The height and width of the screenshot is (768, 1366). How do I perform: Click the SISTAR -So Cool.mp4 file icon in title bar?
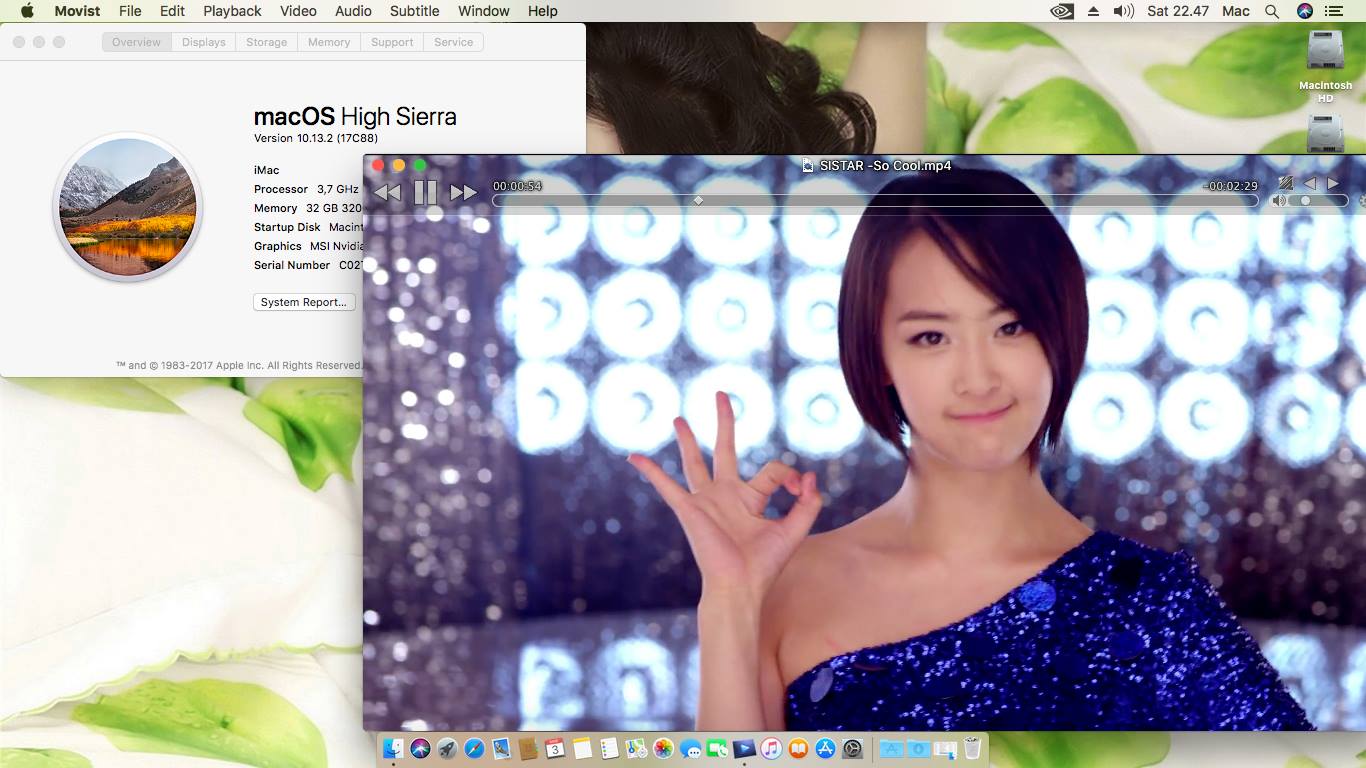pyautogui.click(x=808, y=166)
